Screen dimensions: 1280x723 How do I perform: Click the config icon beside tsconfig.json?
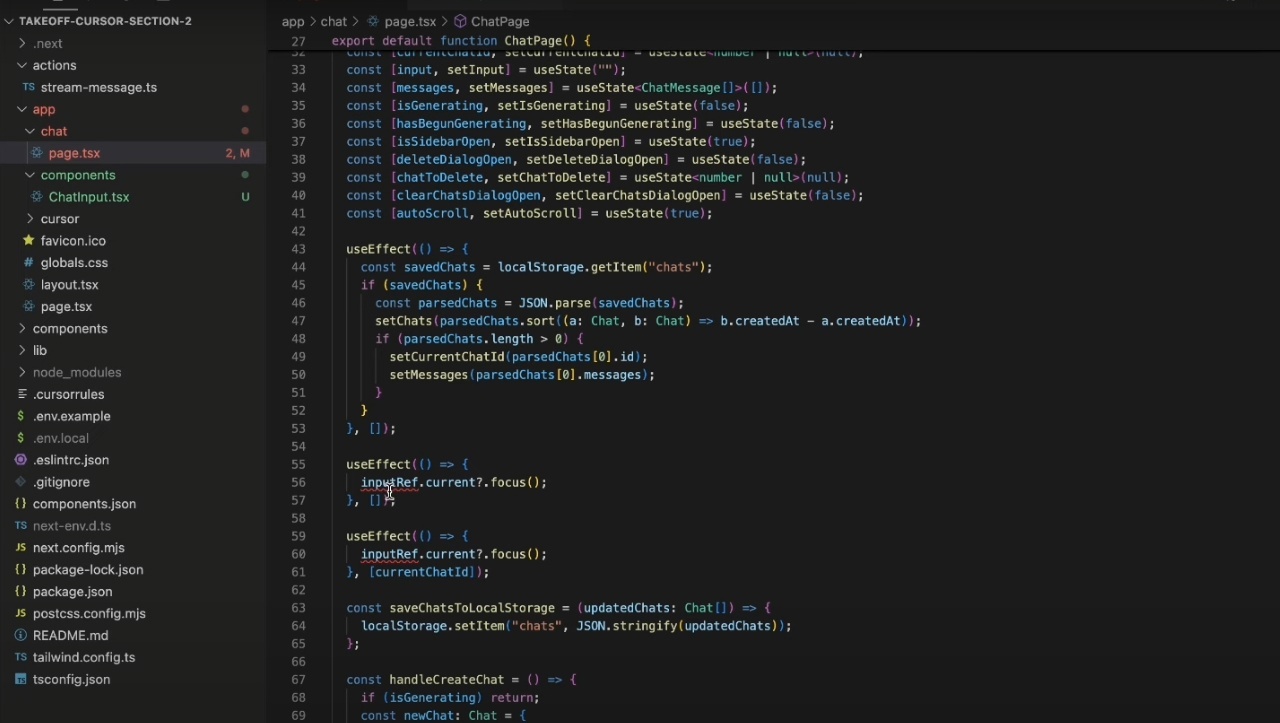click(21, 680)
